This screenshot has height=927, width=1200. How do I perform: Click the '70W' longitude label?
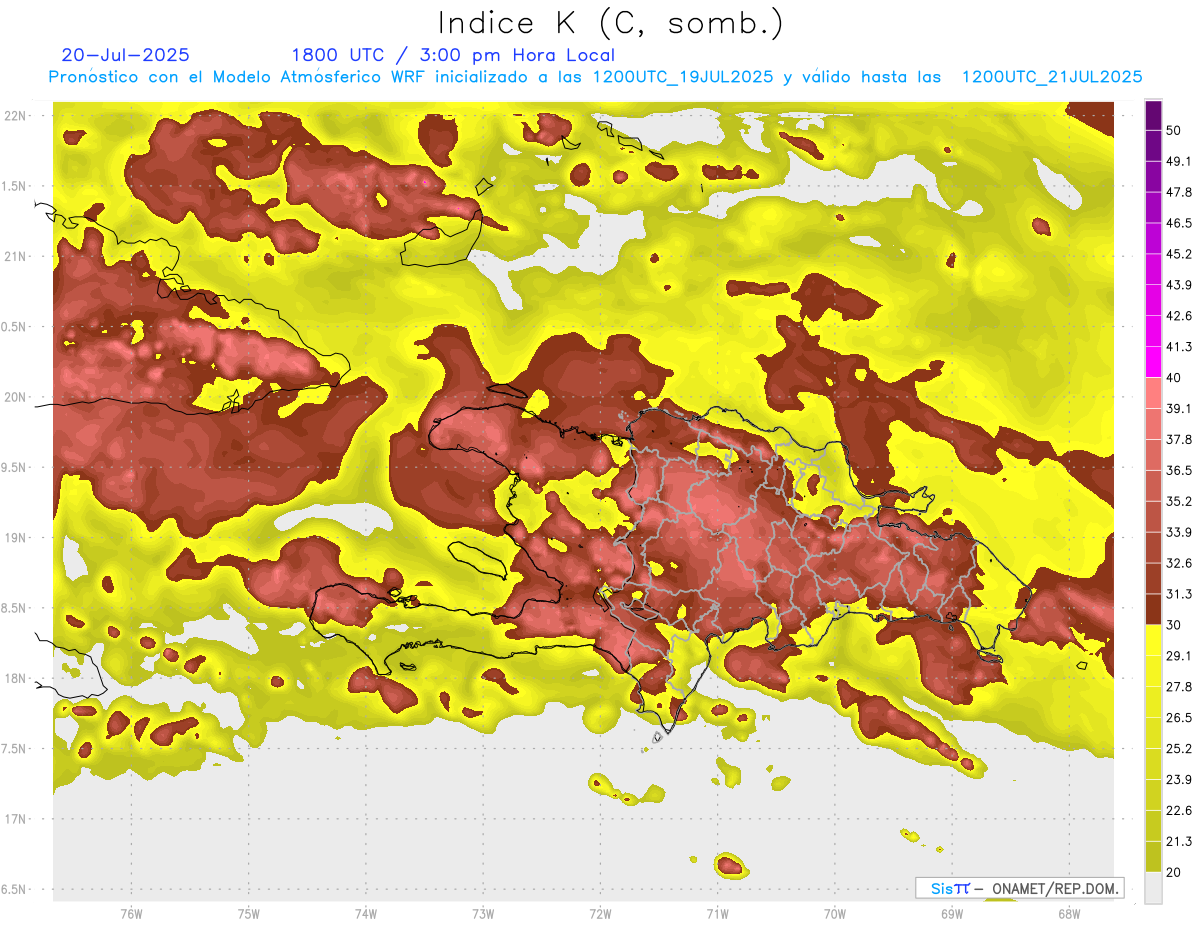coord(834,913)
